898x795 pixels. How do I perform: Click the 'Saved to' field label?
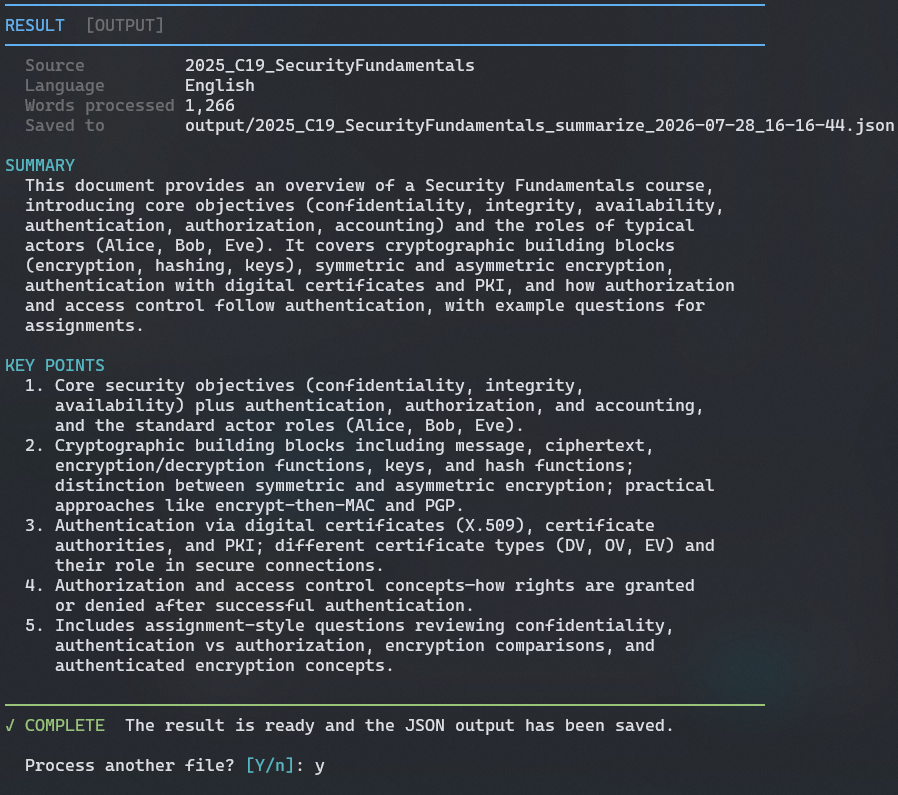[65, 126]
